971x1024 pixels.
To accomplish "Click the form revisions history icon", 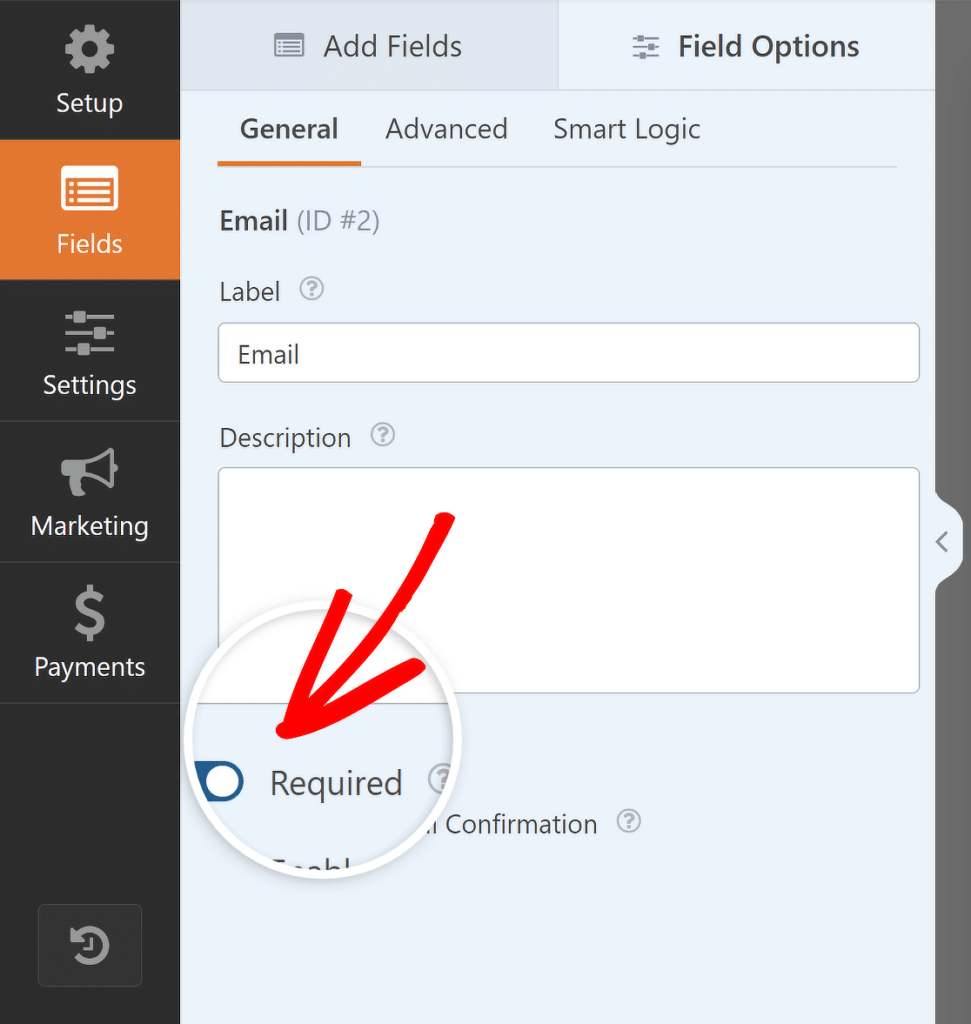I will click(89, 944).
